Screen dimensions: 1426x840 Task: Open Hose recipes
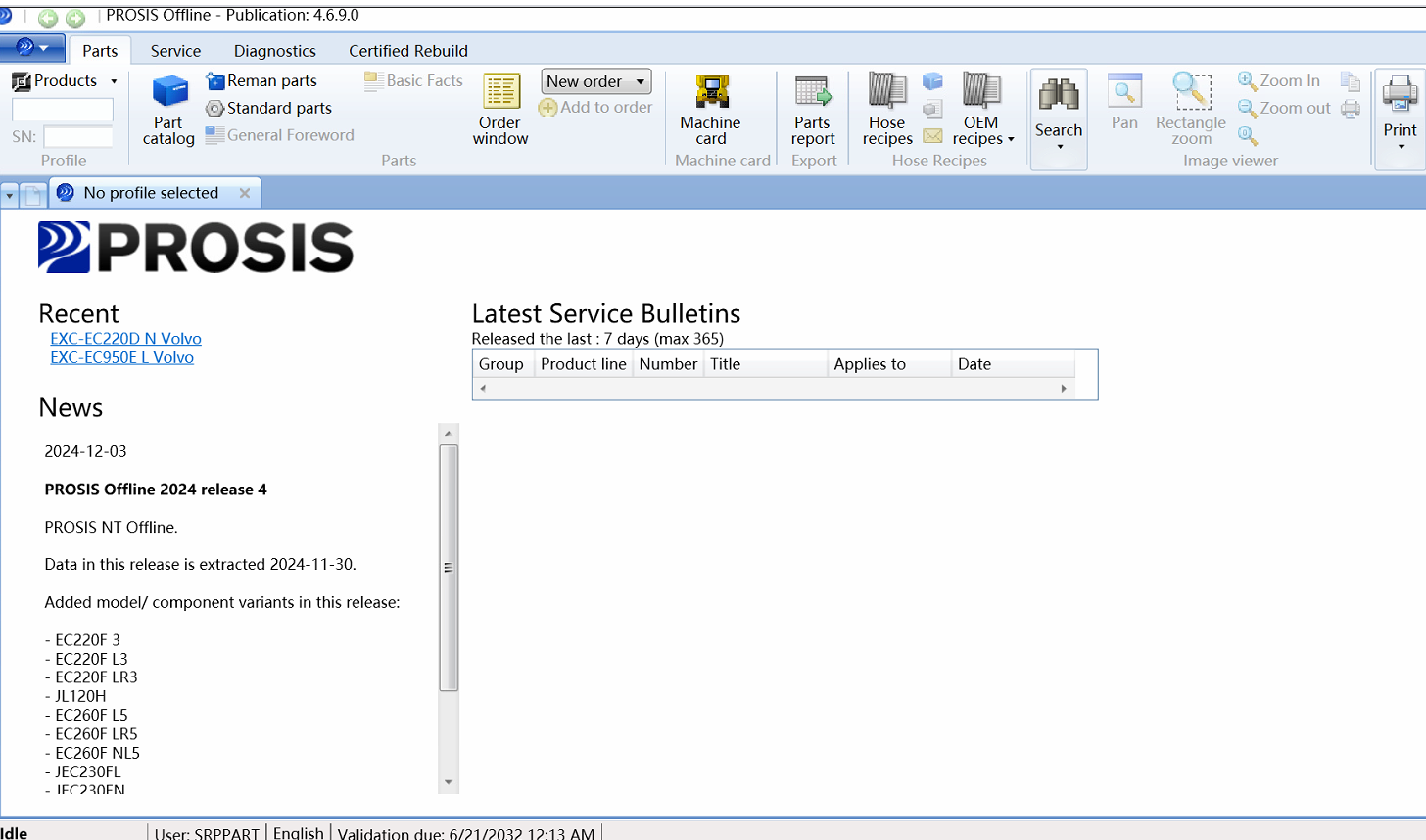coord(887,111)
